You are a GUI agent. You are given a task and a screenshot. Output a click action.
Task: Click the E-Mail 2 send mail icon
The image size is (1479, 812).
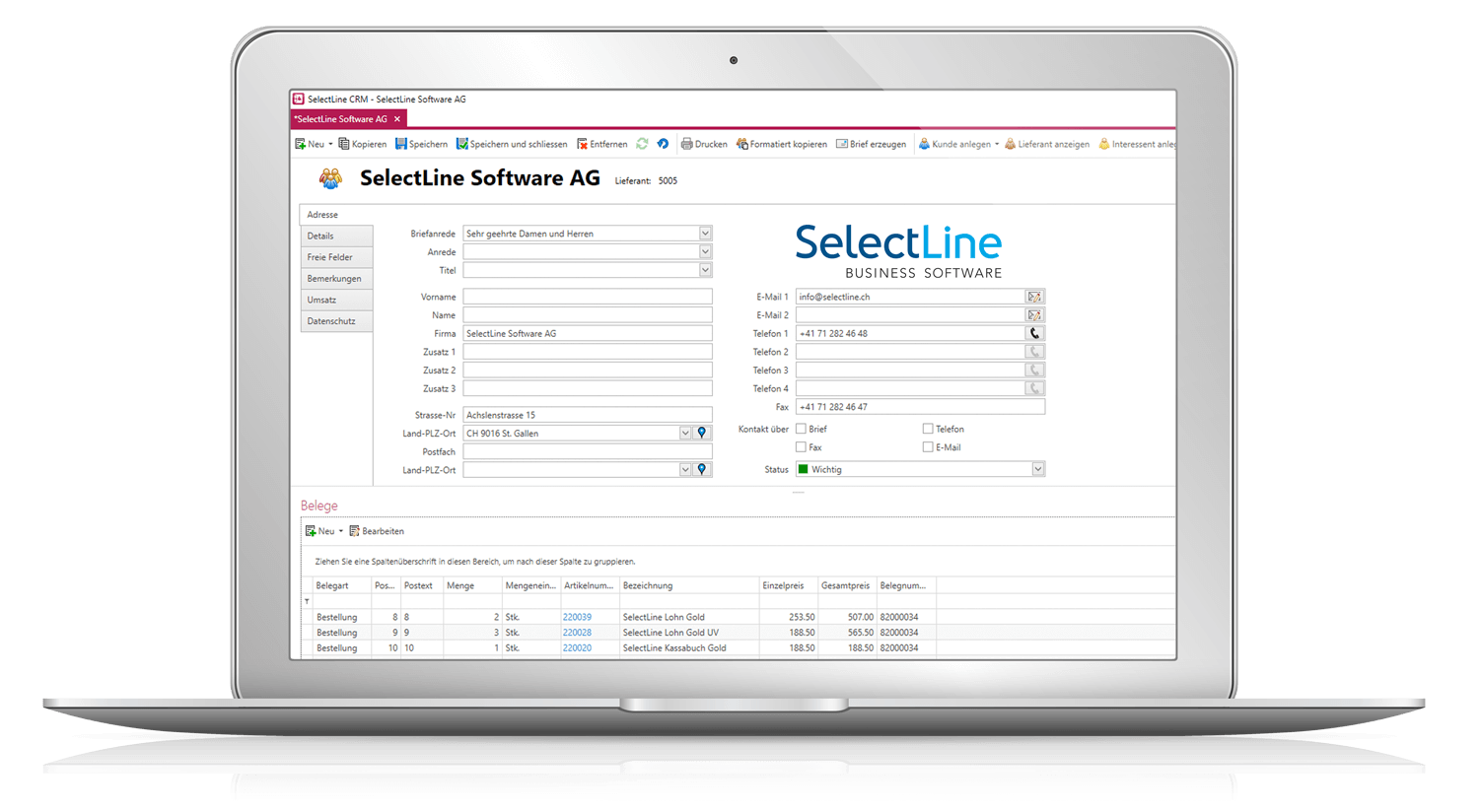click(x=1034, y=315)
